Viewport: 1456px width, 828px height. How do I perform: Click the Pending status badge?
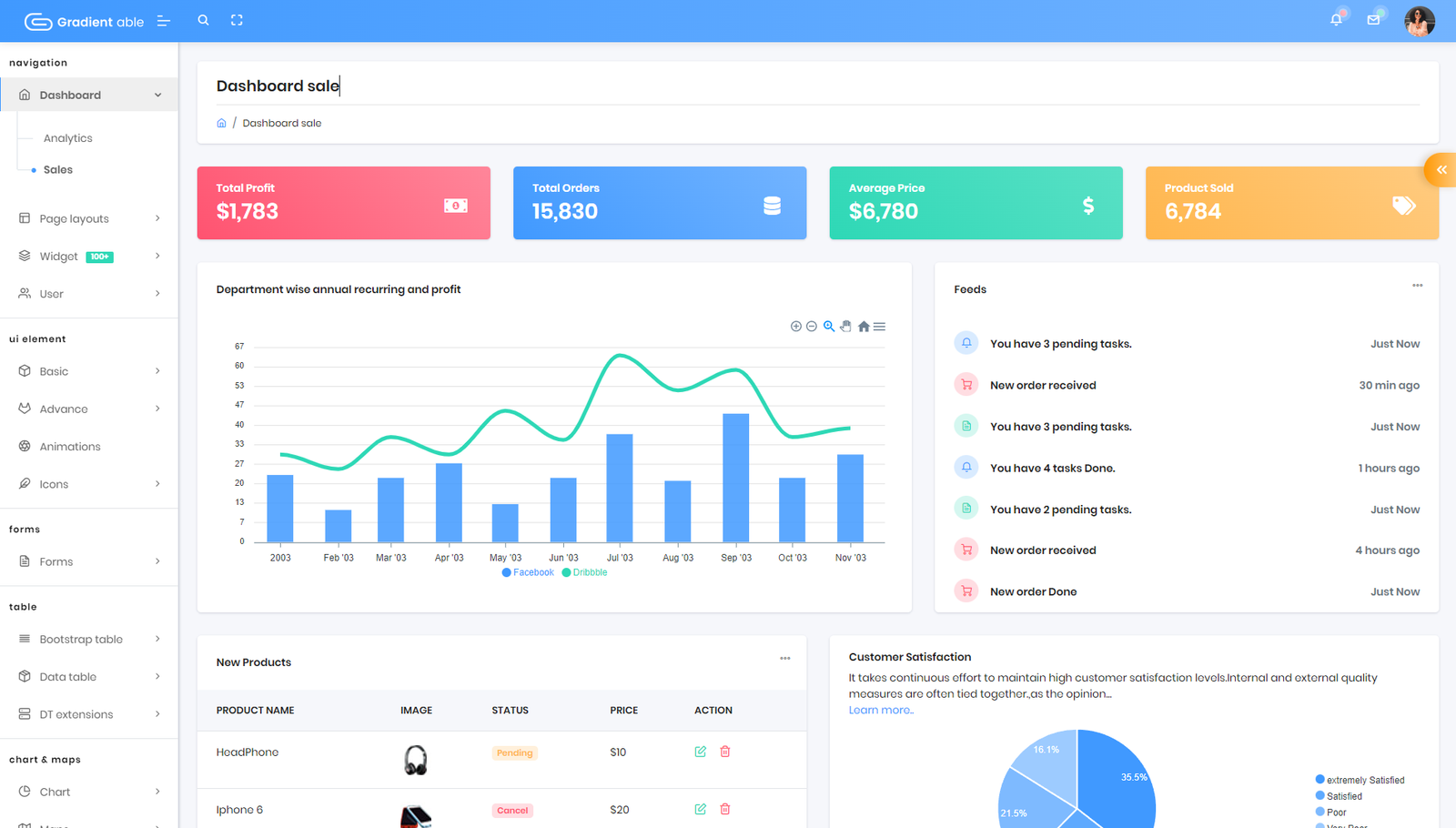pyautogui.click(x=515, y=752)
